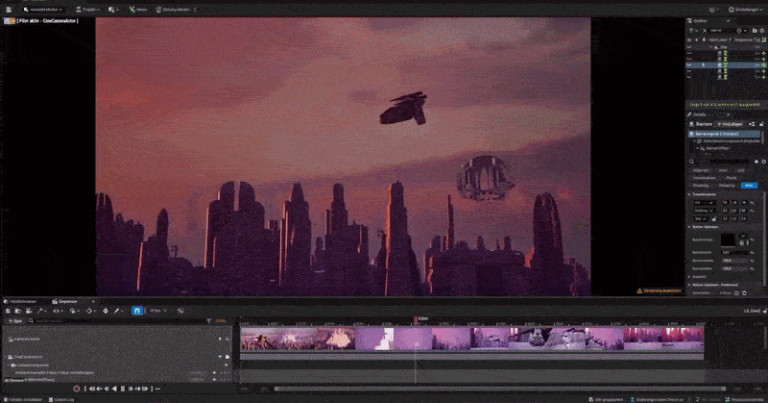
Task: Select the Sequencer tab
Action: pyautogui.click(x=68, y=300)
